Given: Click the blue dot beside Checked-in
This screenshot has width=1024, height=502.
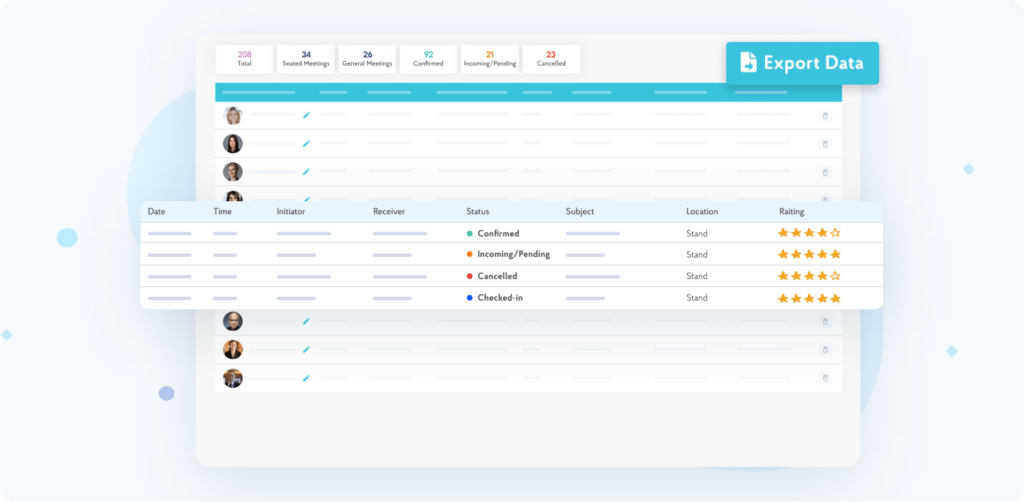Looking at the screenshot, I should [470, 298].
